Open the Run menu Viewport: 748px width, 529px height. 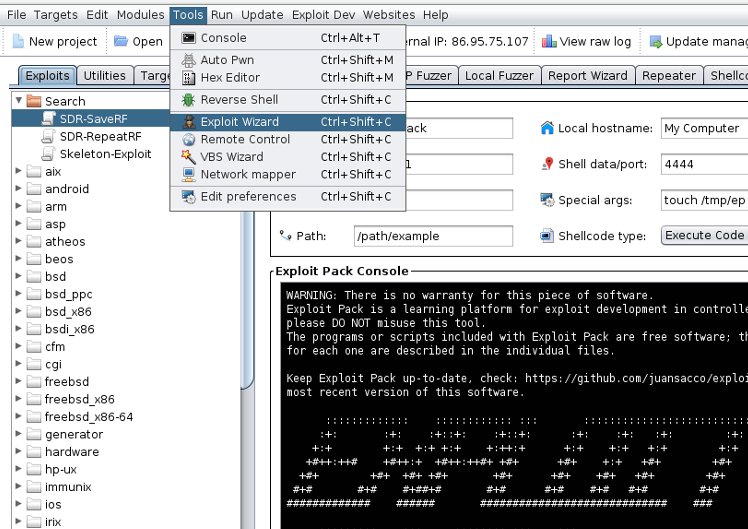point(222,15)
